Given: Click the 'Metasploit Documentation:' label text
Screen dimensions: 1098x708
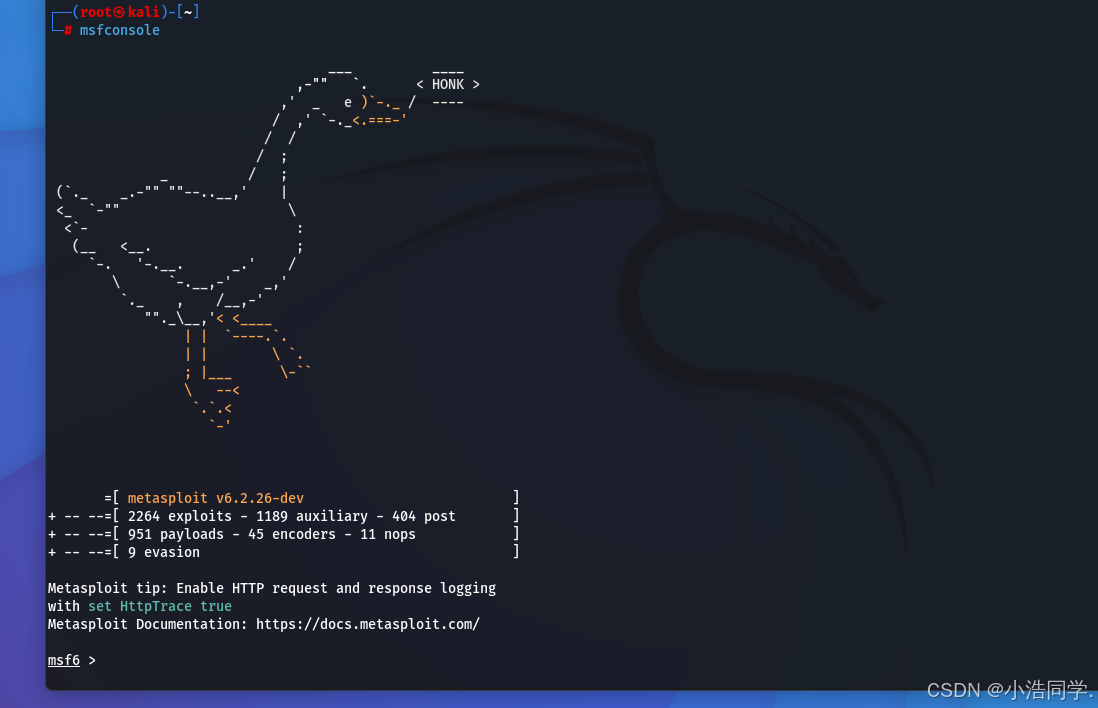Looking at the screenshot, I should click(148, 624).
